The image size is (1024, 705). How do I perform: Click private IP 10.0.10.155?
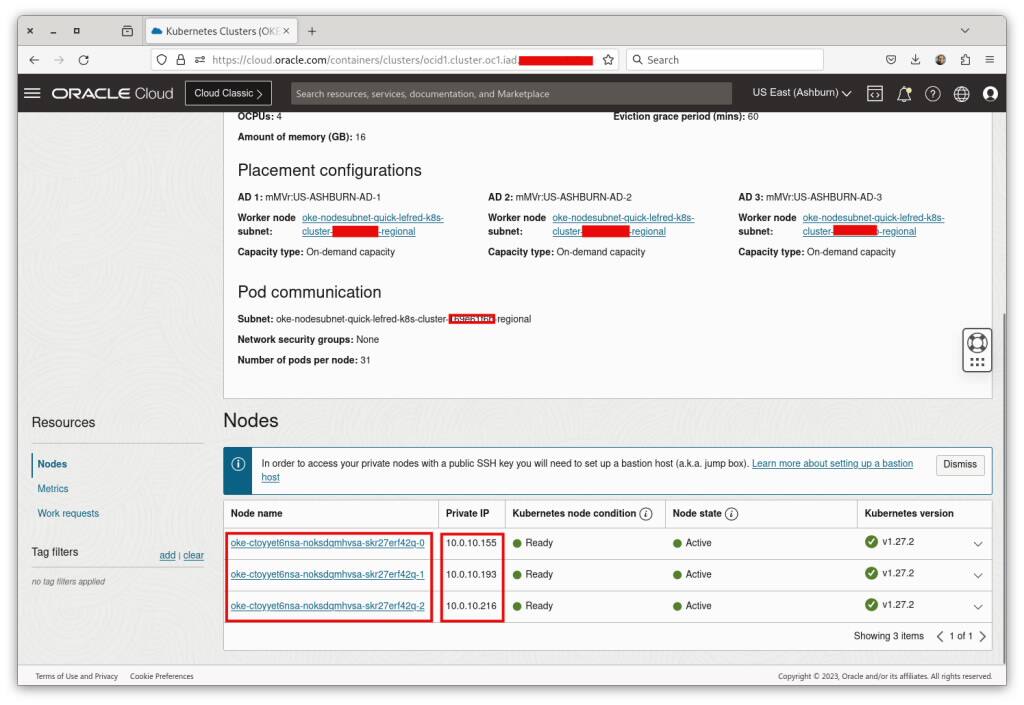point(471,543)
